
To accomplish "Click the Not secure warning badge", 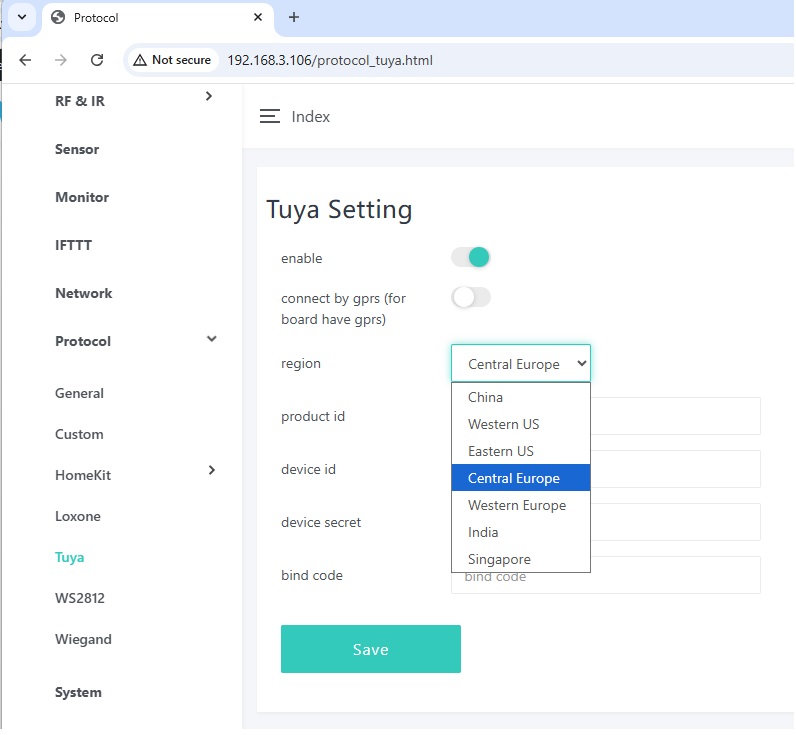I will pyautogui.click(x=172, y=60).
